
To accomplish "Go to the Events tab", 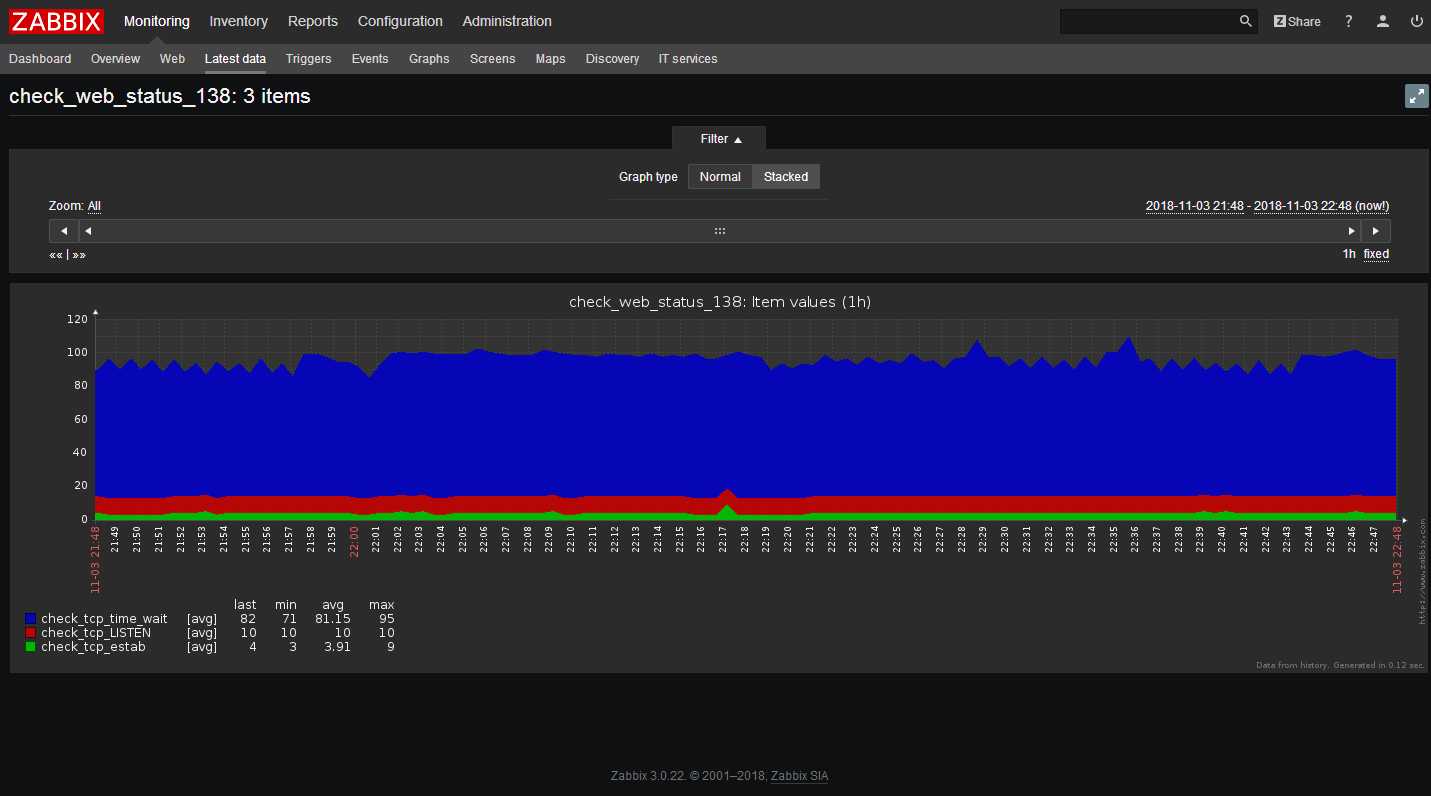I will [x=370, y=59].
